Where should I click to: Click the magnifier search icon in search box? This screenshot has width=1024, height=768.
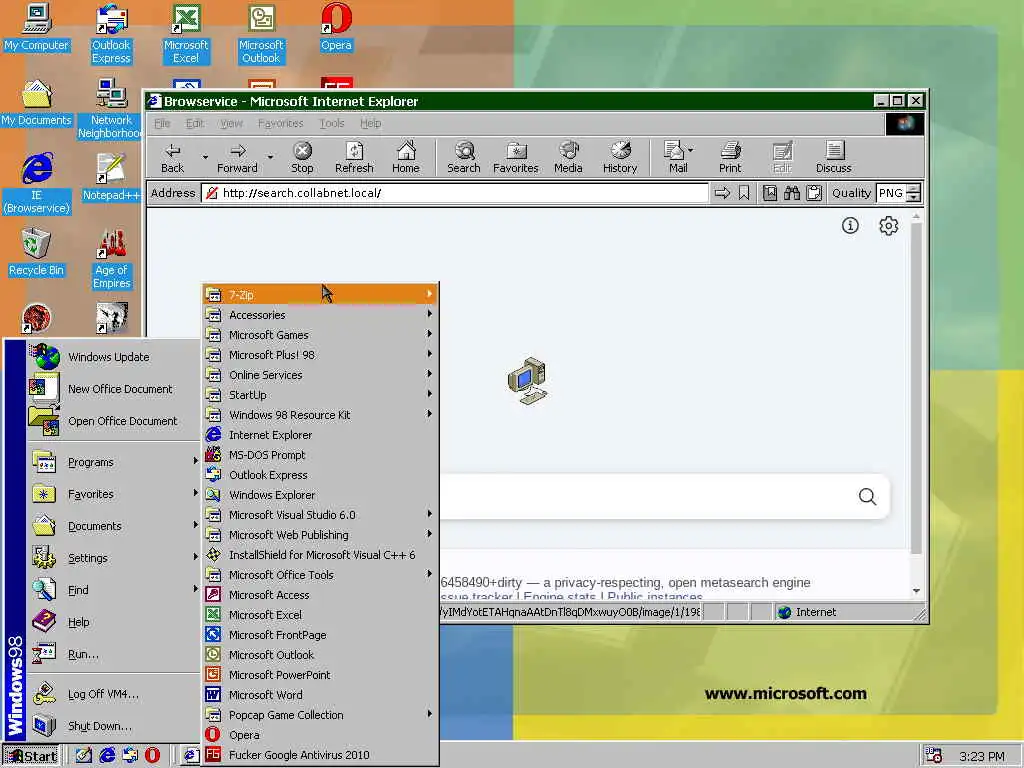867,497
